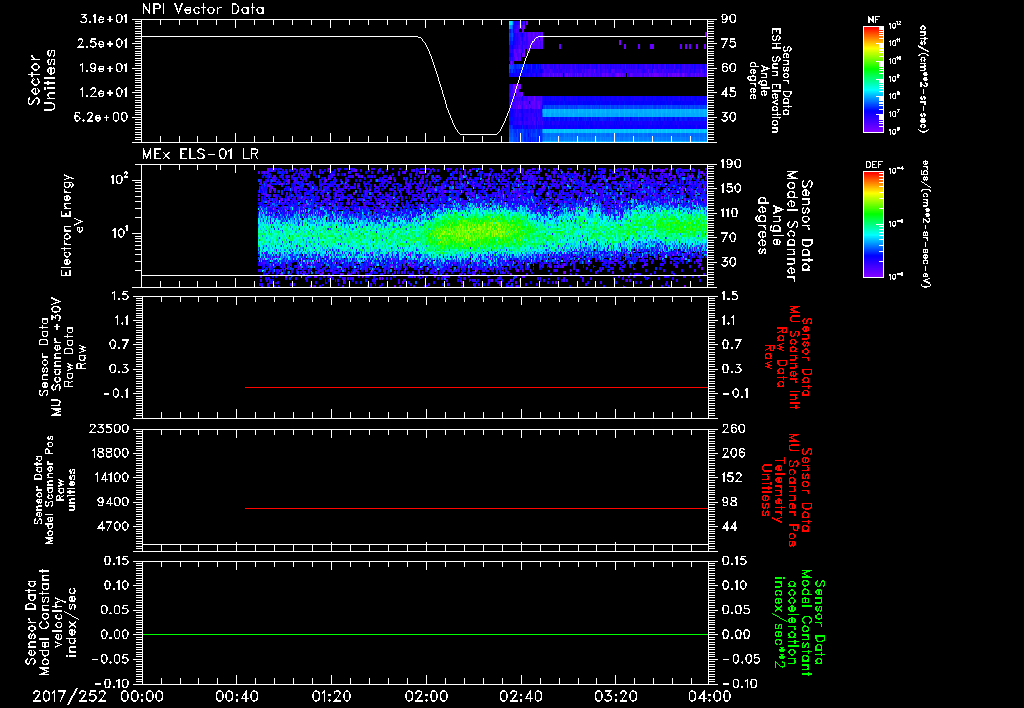Click the red "MU Scanner Pos Telemetry" label
This screenshot has width=1024, height=708.
pos(786,490)
